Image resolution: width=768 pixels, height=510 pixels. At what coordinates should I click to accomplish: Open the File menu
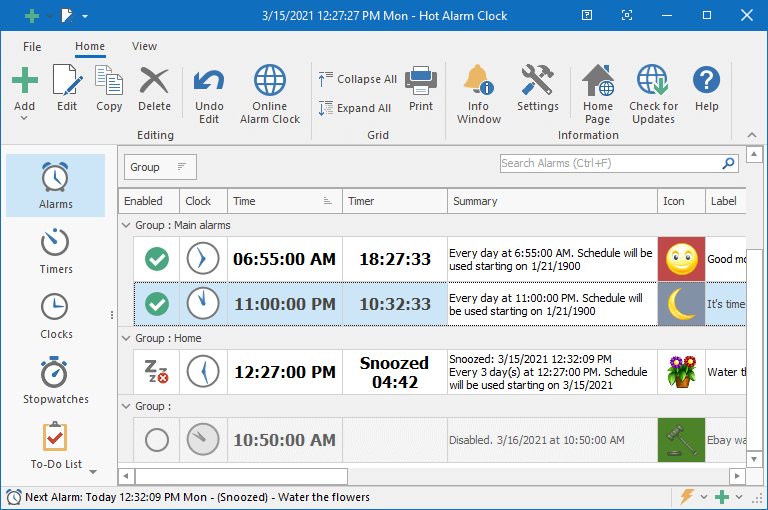32,47
